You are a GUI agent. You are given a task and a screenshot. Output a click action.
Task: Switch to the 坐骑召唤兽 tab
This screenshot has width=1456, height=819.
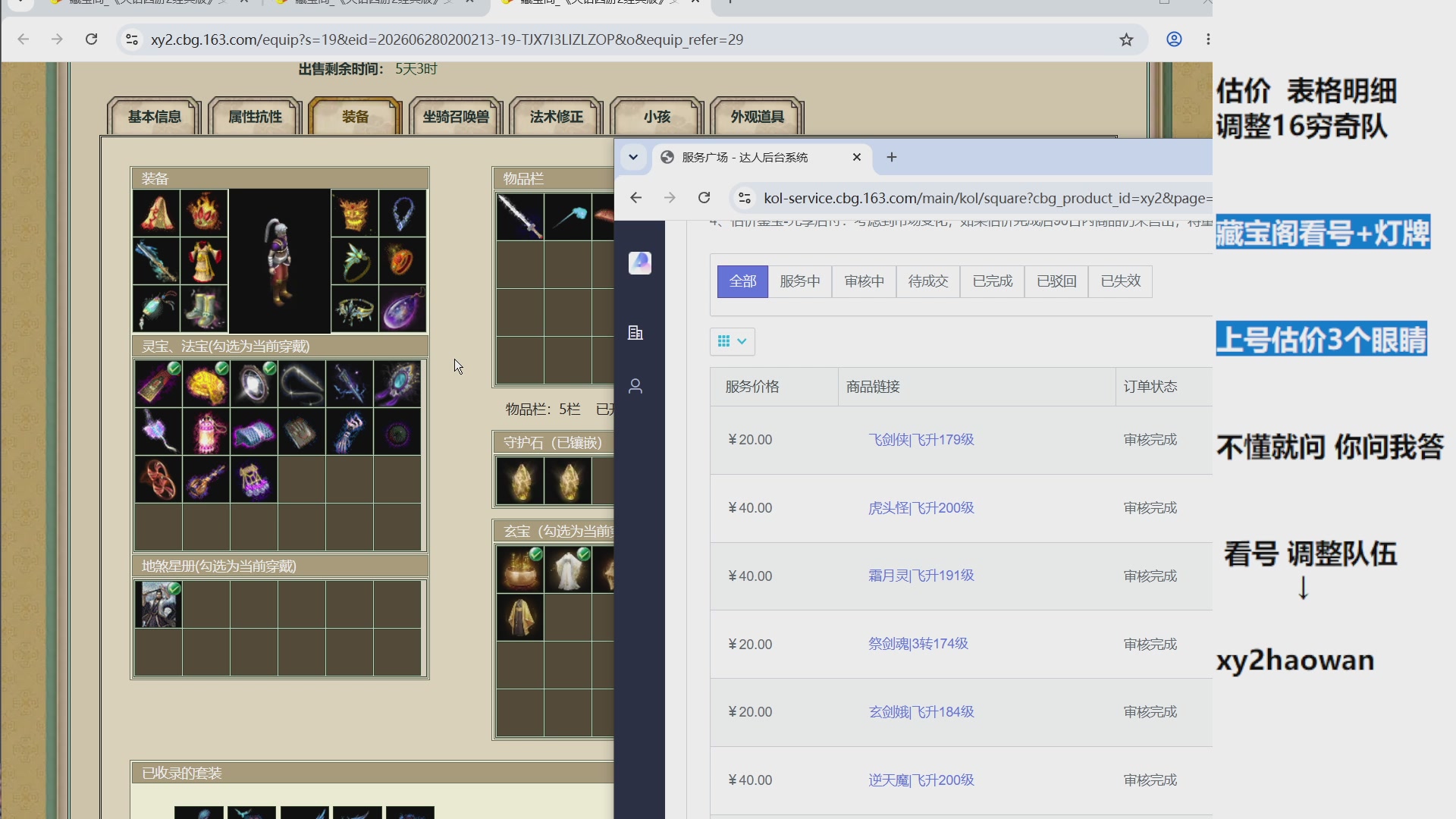(456, 117)
